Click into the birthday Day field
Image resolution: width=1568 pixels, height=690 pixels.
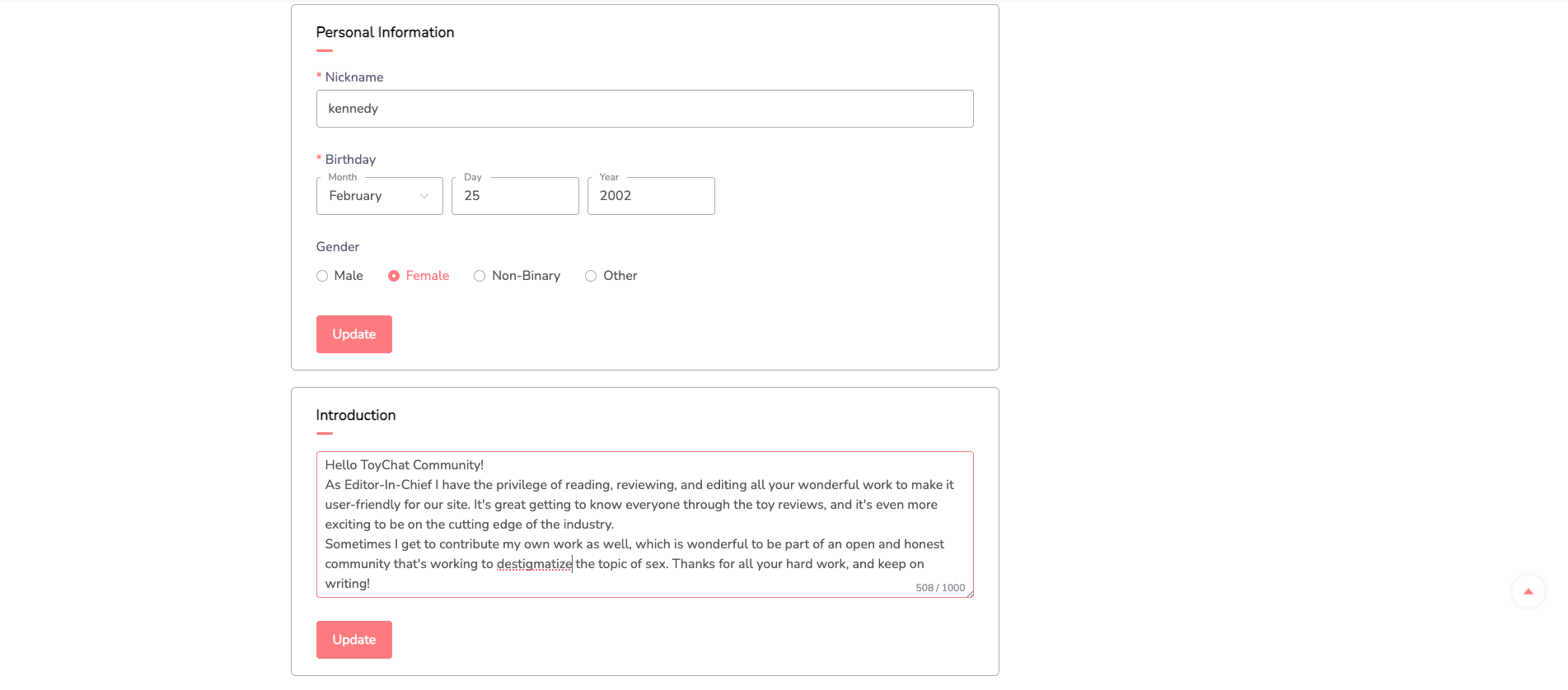pyautogui.click(x=515, y=196)
